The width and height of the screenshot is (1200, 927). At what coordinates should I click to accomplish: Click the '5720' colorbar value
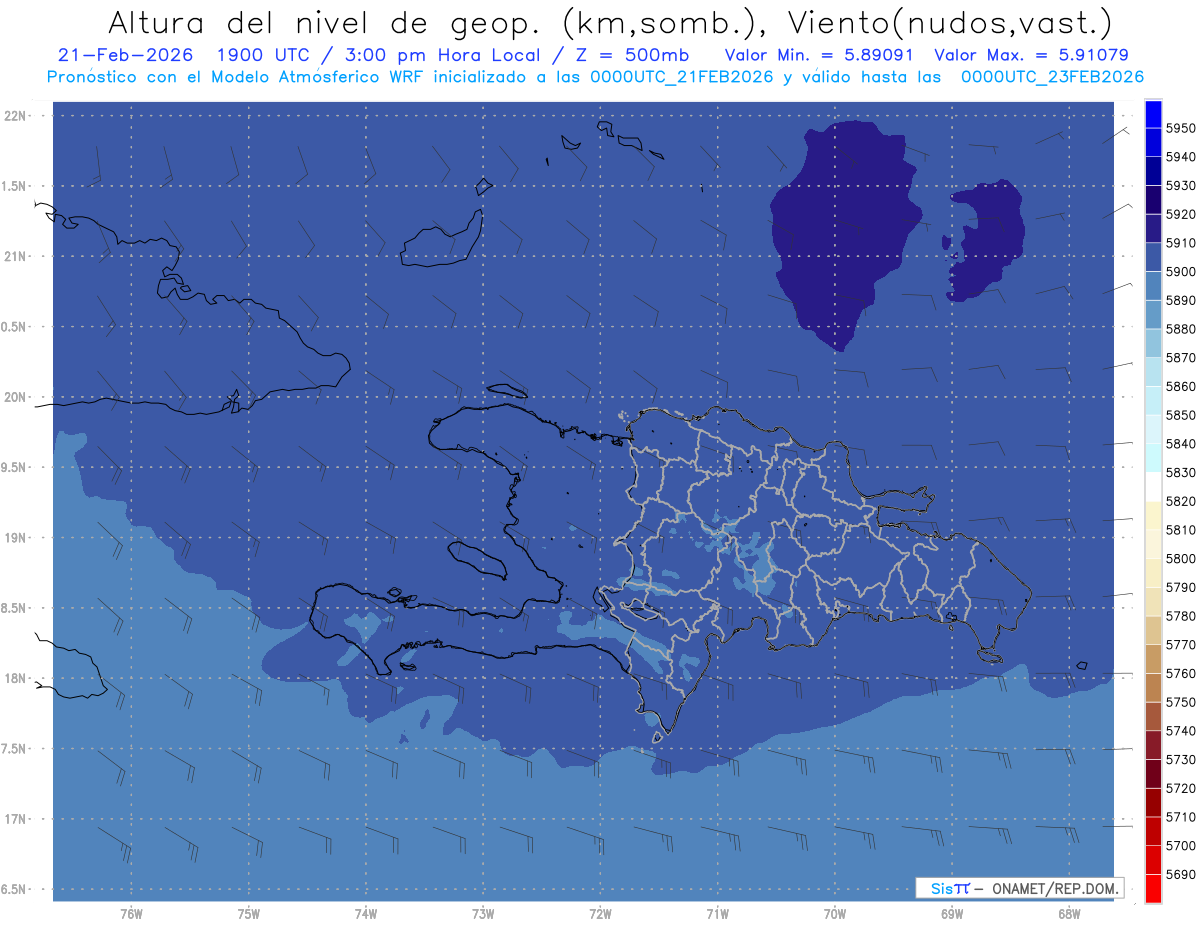1180,789
